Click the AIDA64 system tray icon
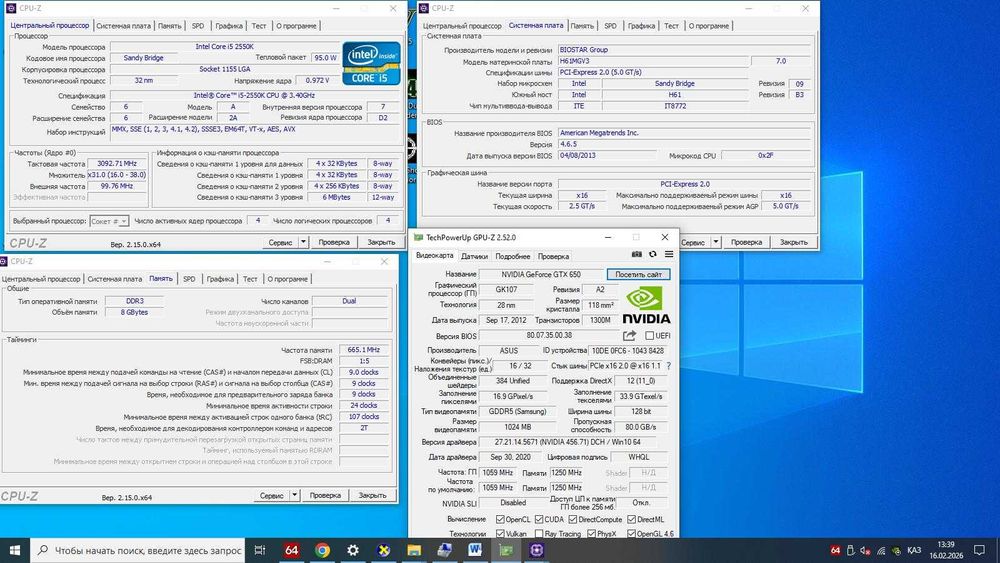The width and height of the screenshot is (1000, 563). coord(835,550)
